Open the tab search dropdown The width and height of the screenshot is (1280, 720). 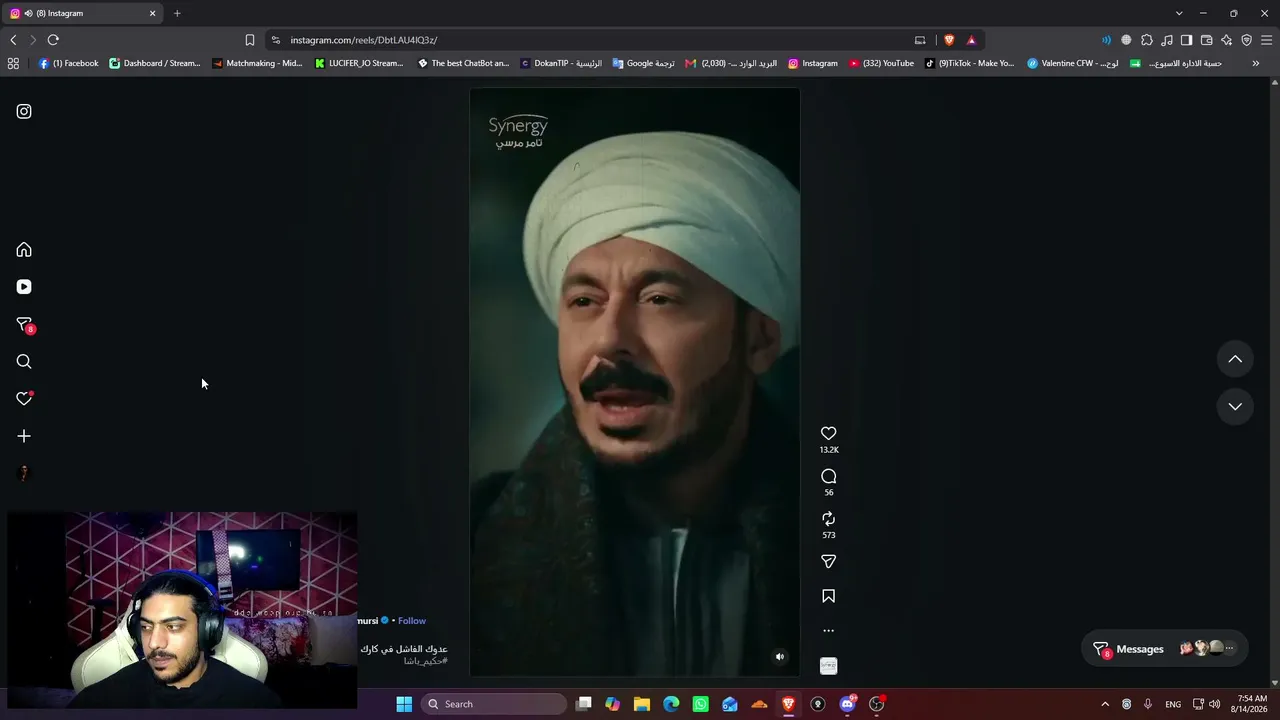point(1179,13)
